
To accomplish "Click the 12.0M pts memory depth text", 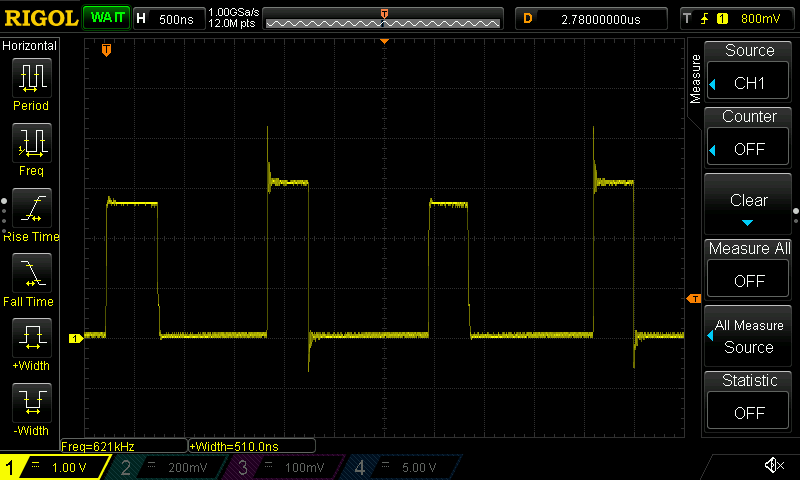I will tap(232, 23).
